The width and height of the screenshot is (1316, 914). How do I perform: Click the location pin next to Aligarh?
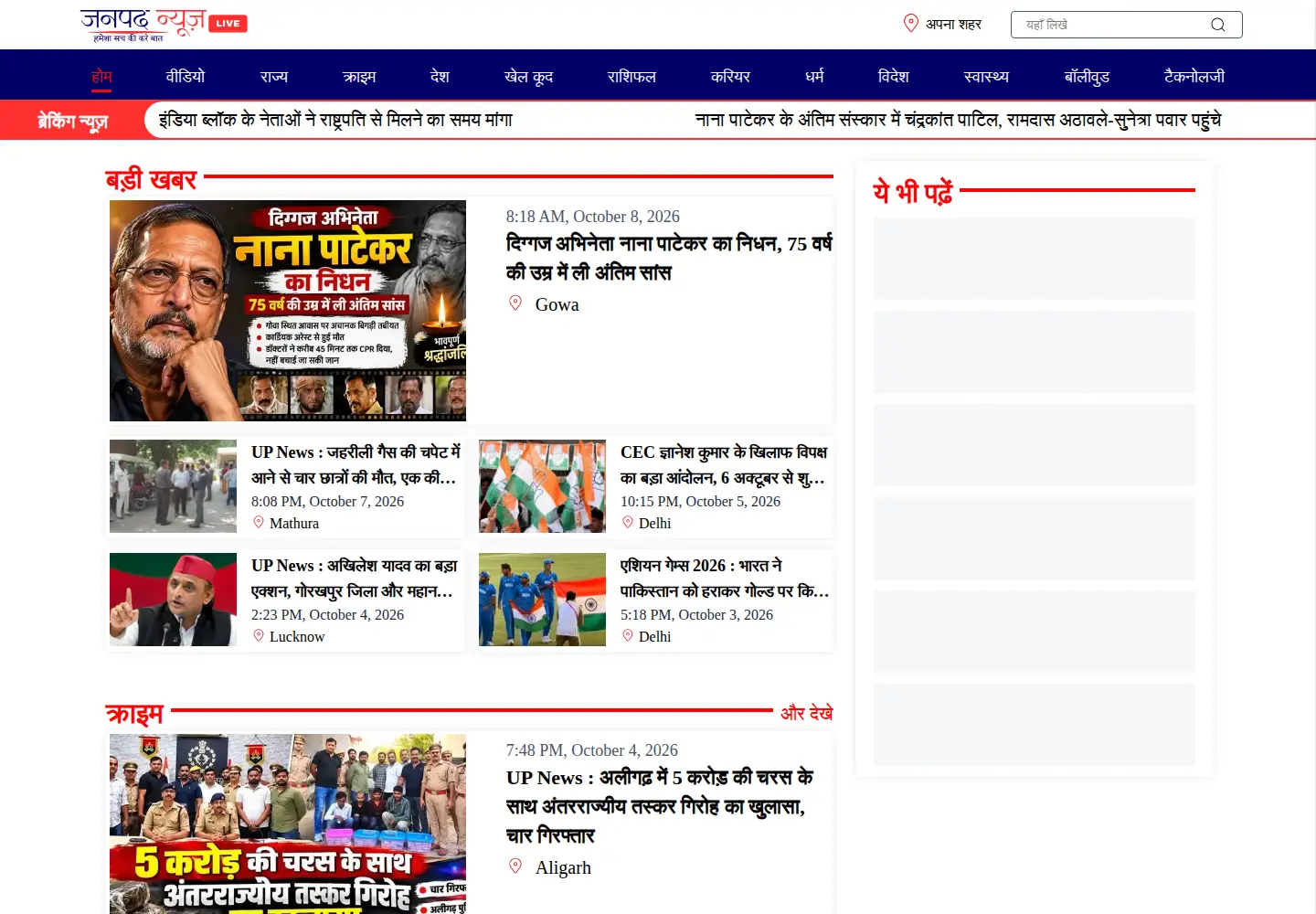(x=515, y=866)
